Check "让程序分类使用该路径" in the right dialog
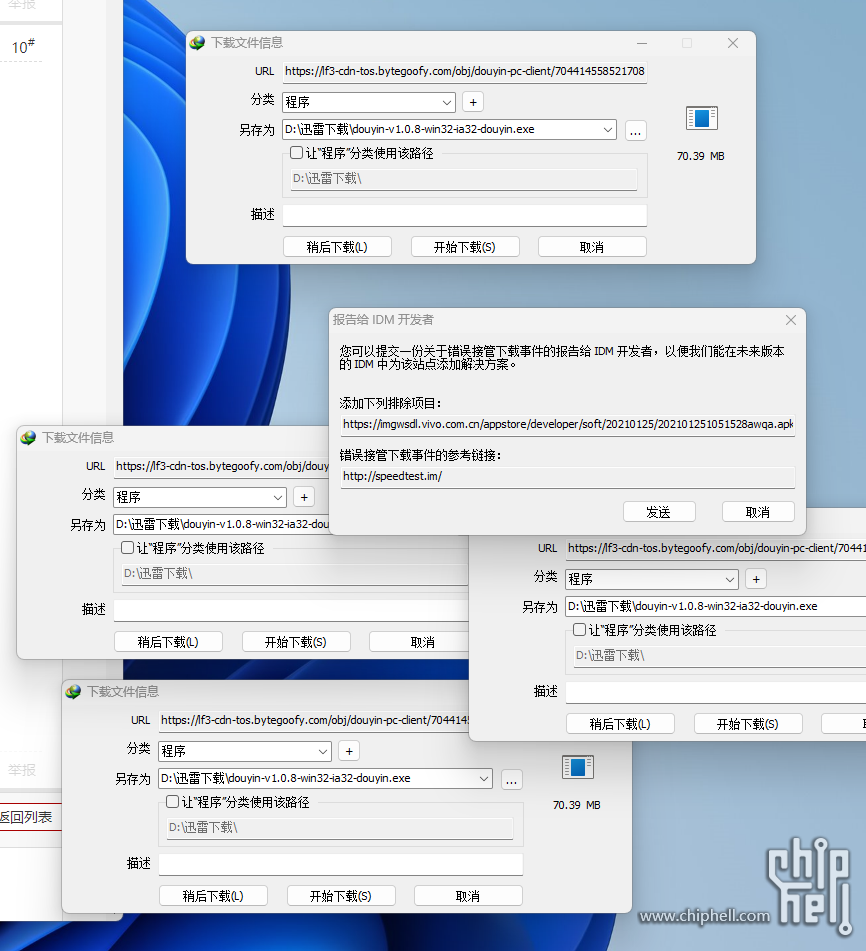866x951 pixels. 579,630
